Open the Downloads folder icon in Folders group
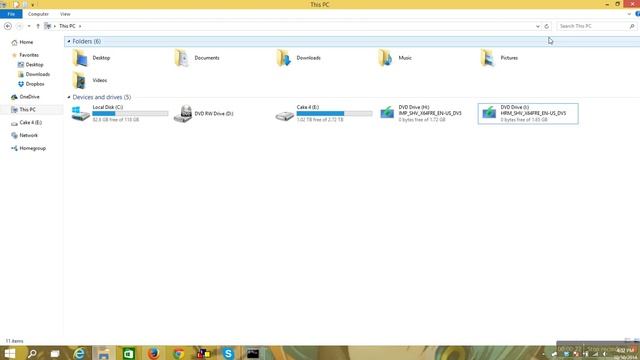640x360 pixels. (284, 58)
